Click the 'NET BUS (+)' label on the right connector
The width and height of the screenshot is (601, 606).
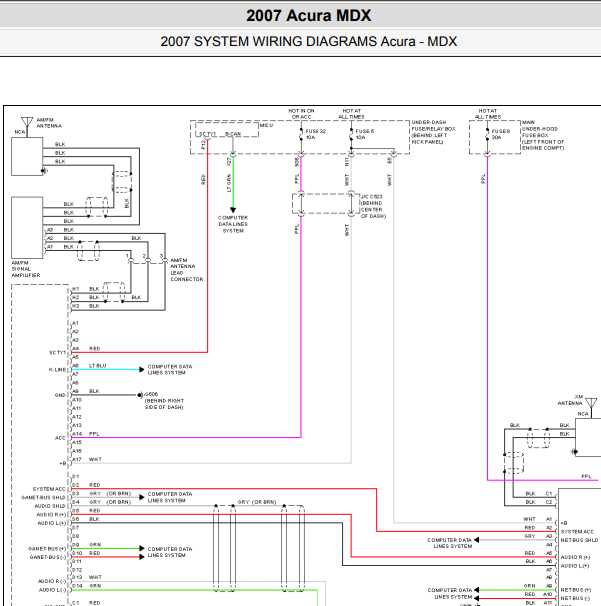click(576, 590)
